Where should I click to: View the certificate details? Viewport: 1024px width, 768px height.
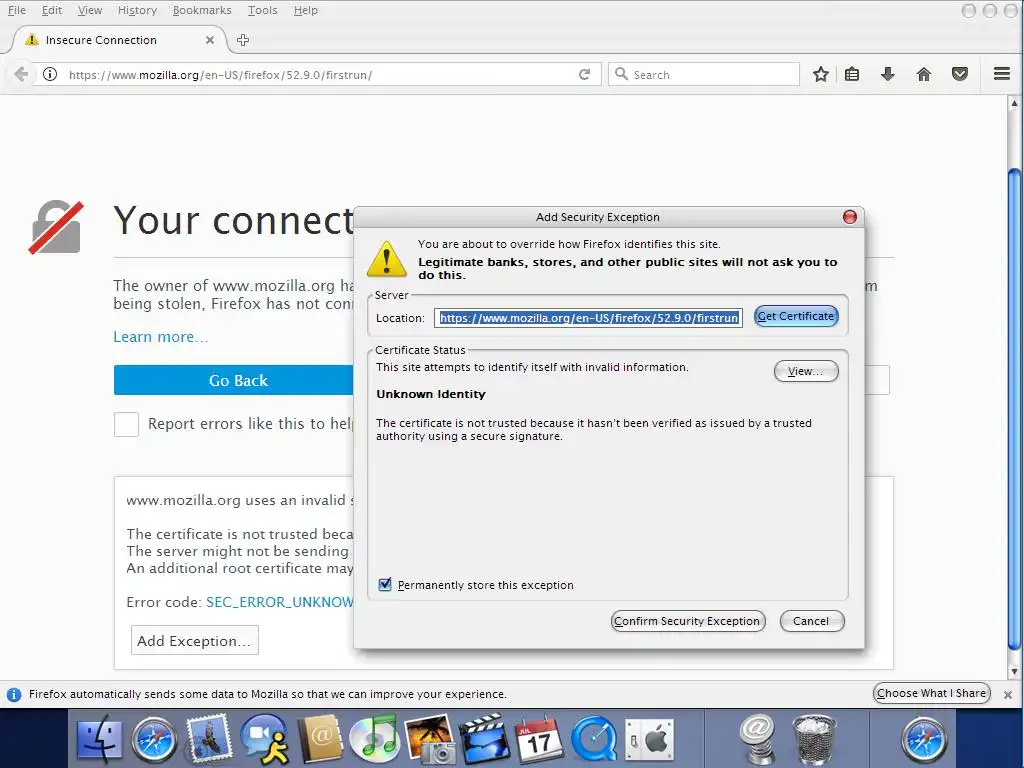coord(806,371)
